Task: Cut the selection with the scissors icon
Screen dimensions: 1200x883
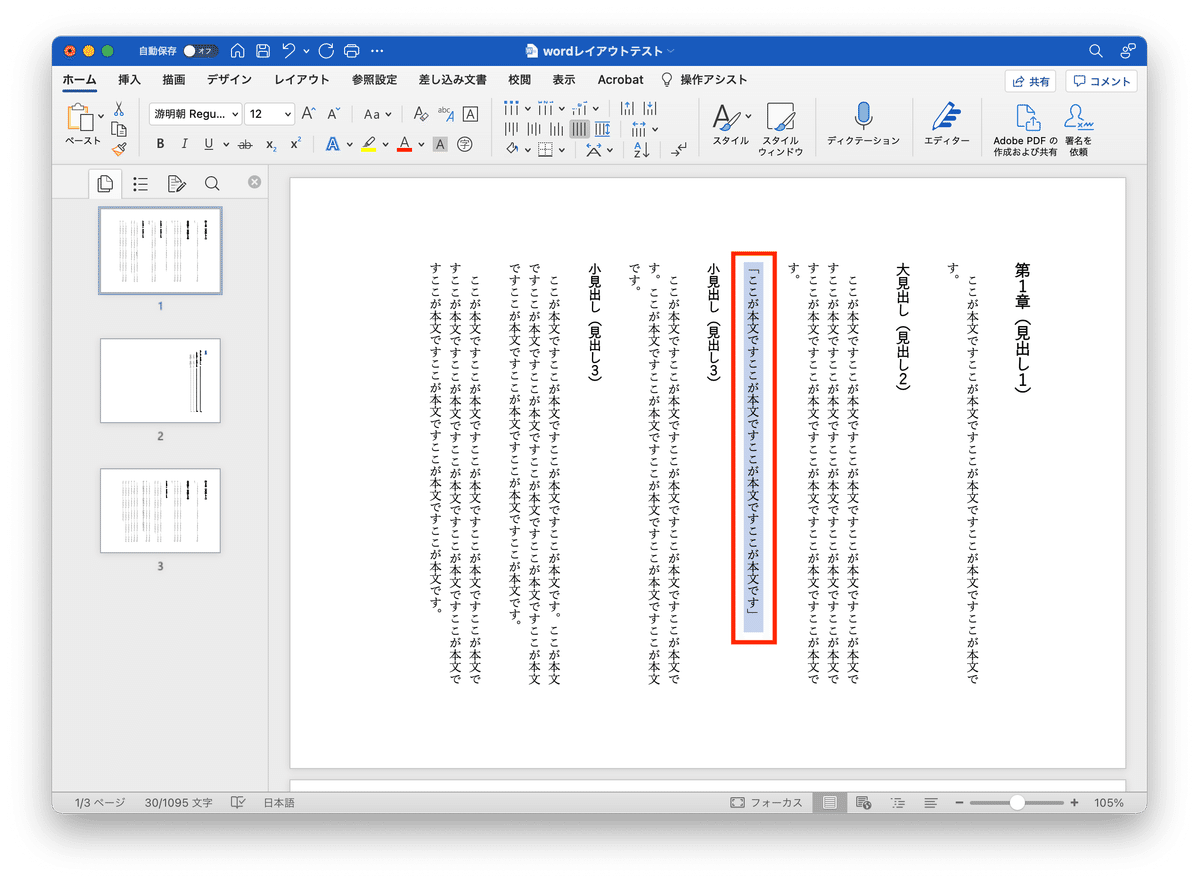Action: pos(119,110)
